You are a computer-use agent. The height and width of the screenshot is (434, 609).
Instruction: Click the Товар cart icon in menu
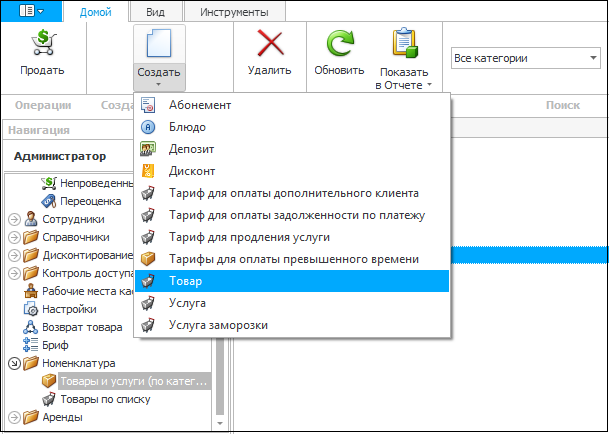pos(148,281)
